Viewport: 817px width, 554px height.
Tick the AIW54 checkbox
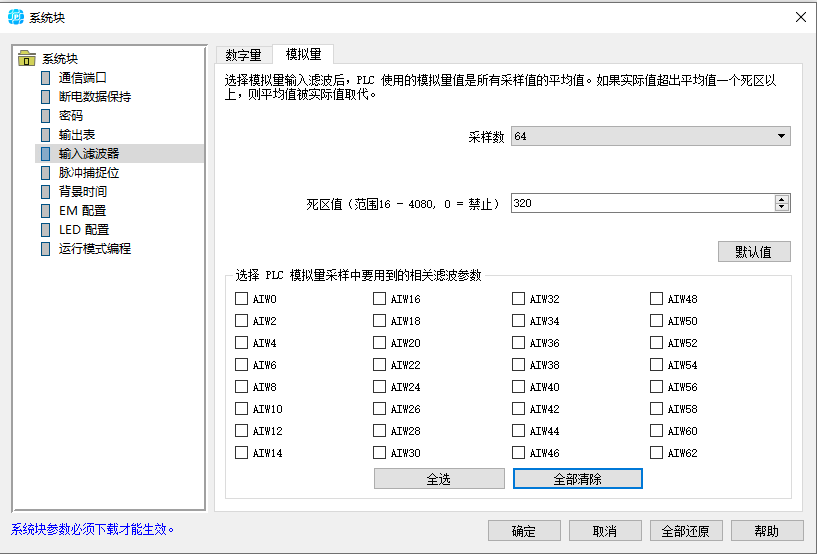pos(657,364)
